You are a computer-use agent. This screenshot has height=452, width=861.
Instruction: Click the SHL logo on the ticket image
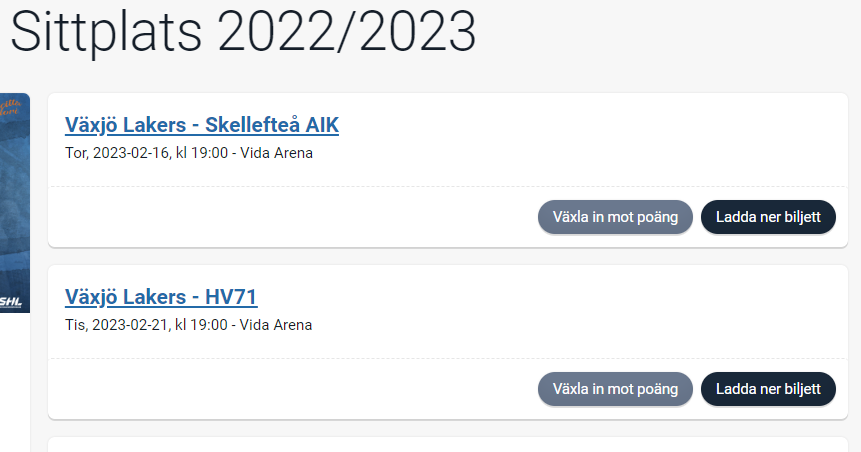(10, 302)
